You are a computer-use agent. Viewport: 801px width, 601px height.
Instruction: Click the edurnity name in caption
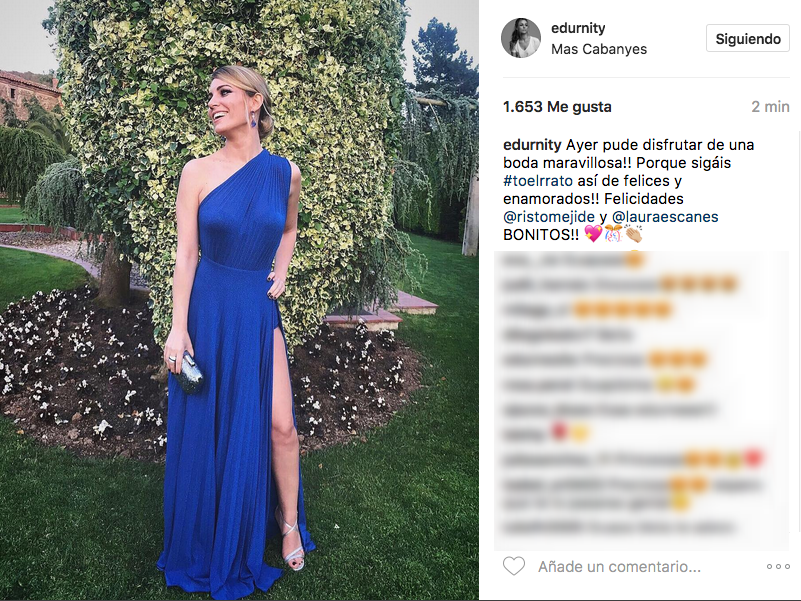(532, 145)
